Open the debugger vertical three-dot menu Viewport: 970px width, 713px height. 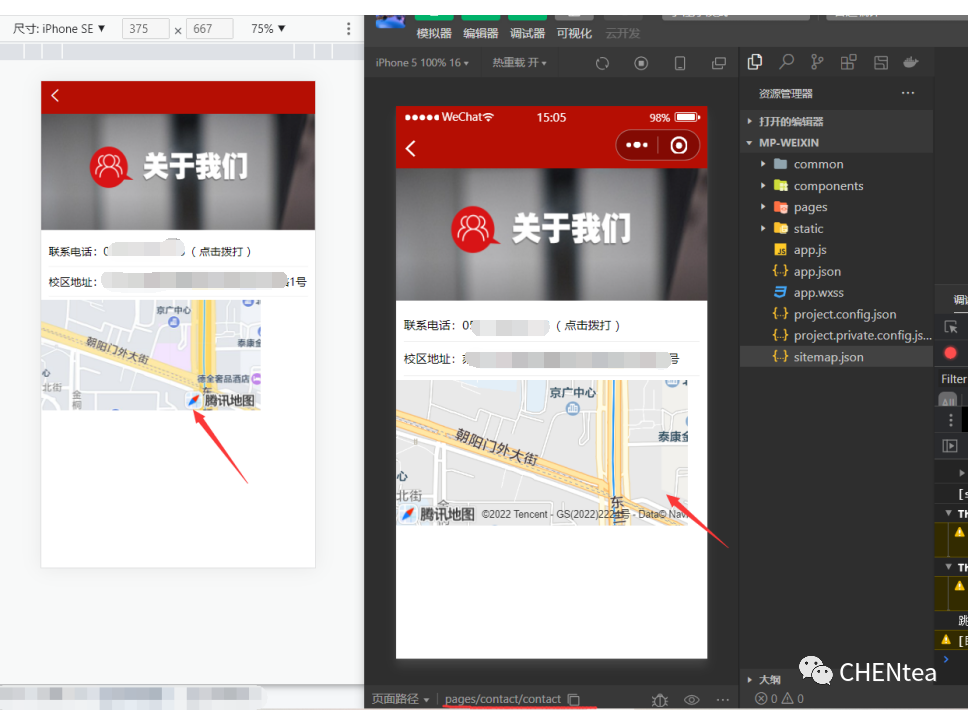(951, 421)
